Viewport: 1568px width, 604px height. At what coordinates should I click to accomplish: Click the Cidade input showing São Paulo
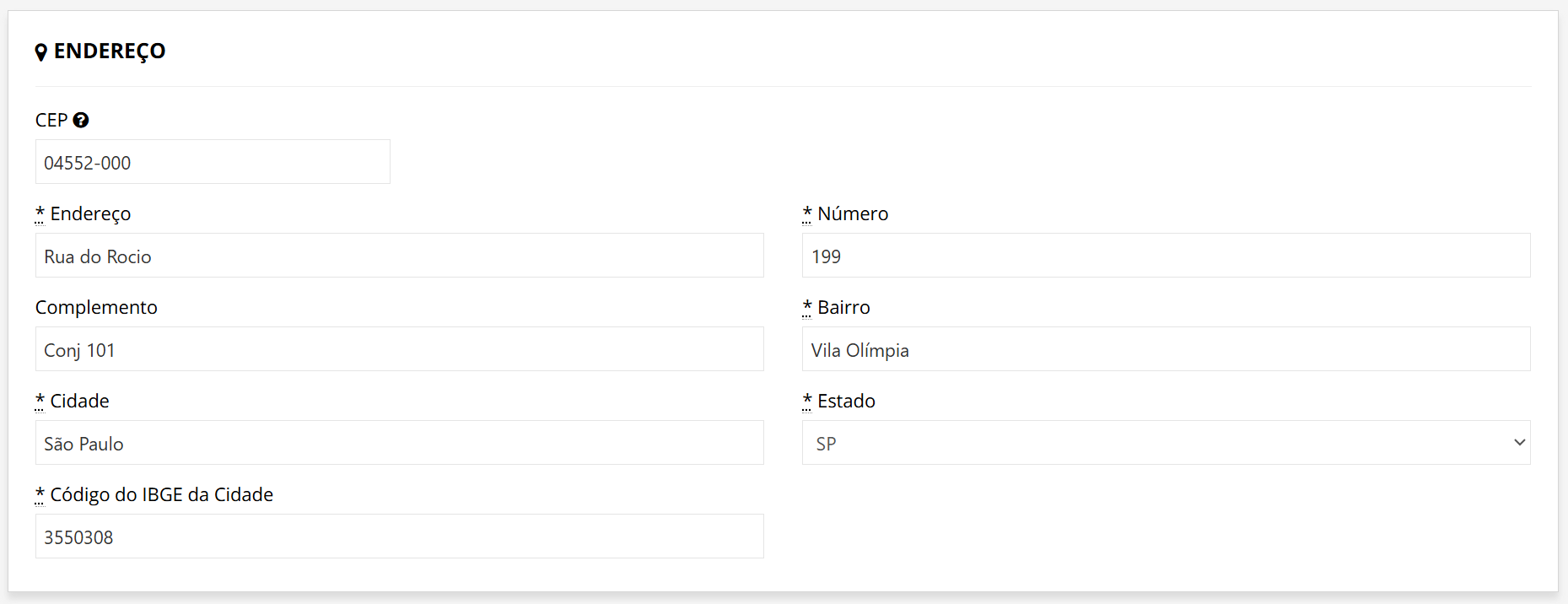(x=399, y=443)
